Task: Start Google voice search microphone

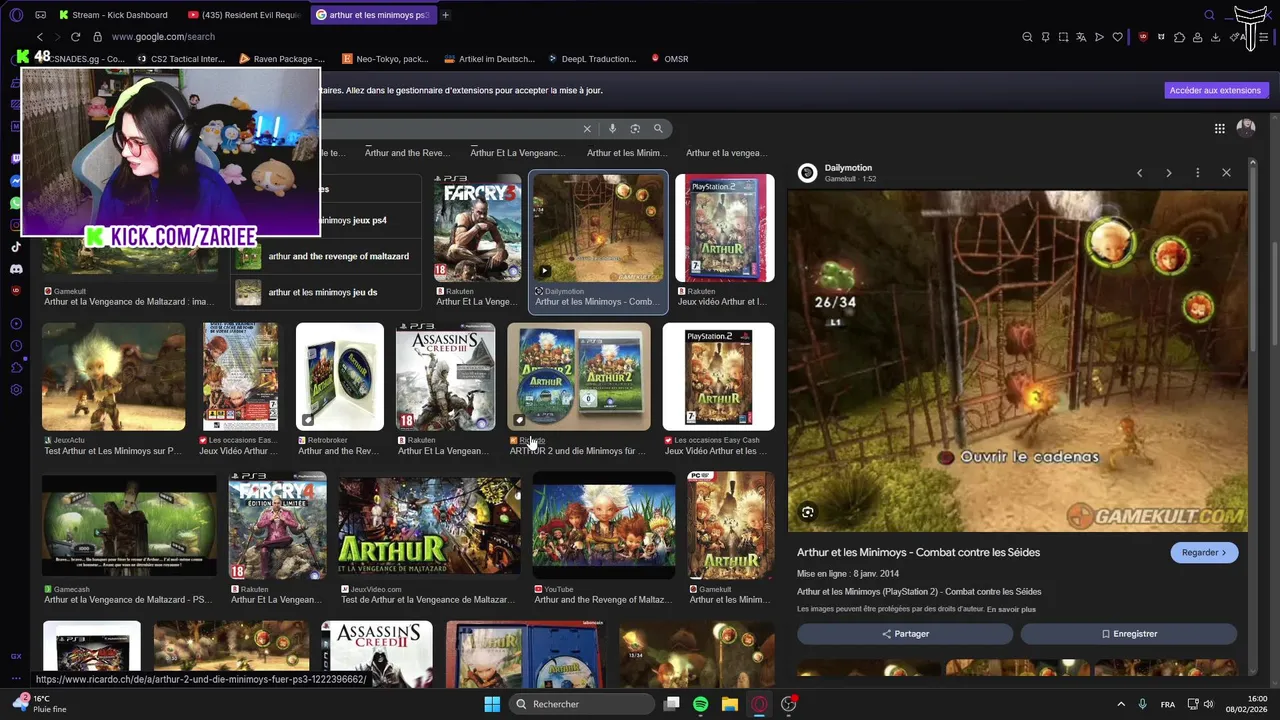Action: (x=612, y=129)
